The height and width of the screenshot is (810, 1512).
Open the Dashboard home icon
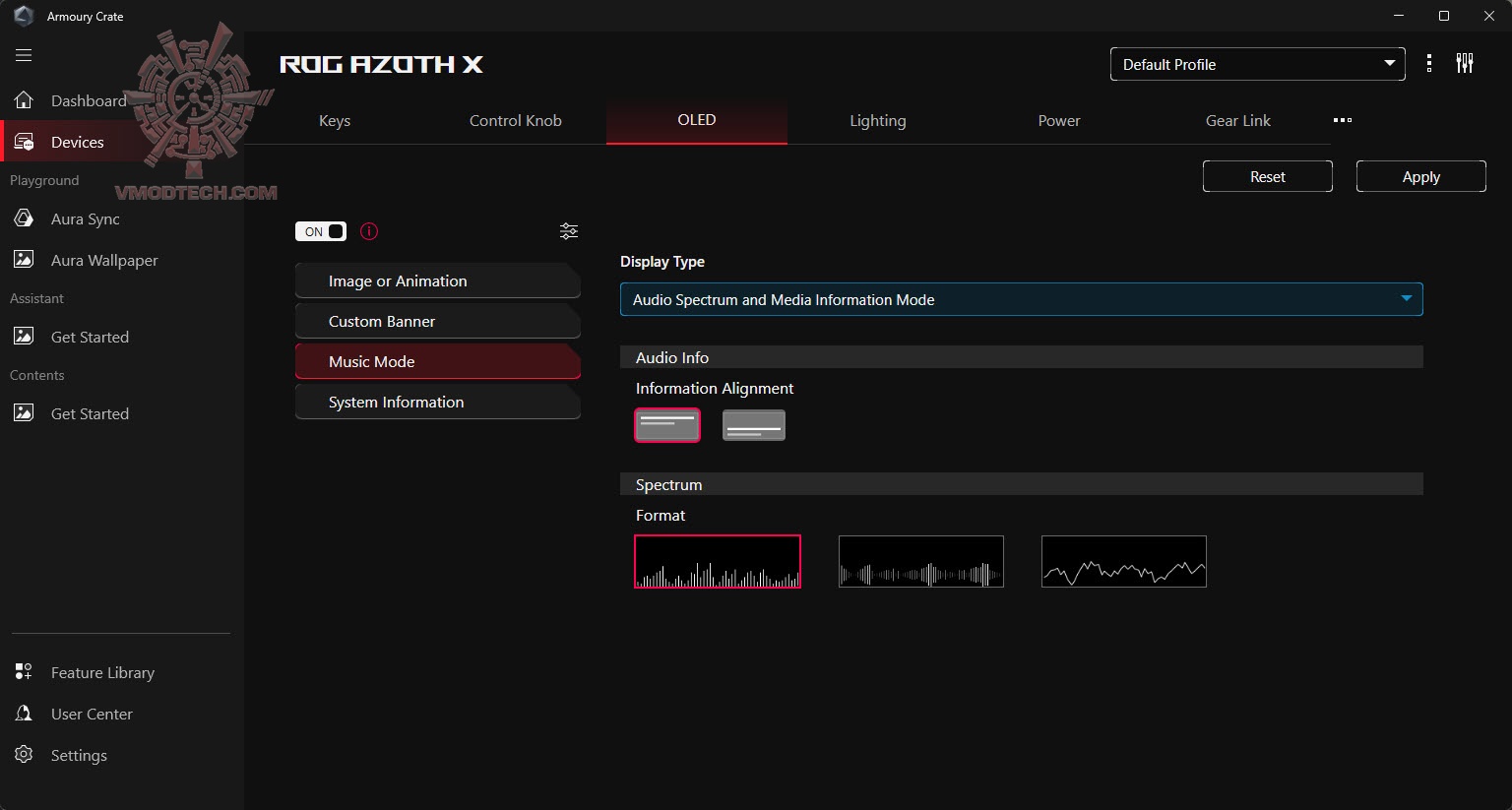point(24,100)
